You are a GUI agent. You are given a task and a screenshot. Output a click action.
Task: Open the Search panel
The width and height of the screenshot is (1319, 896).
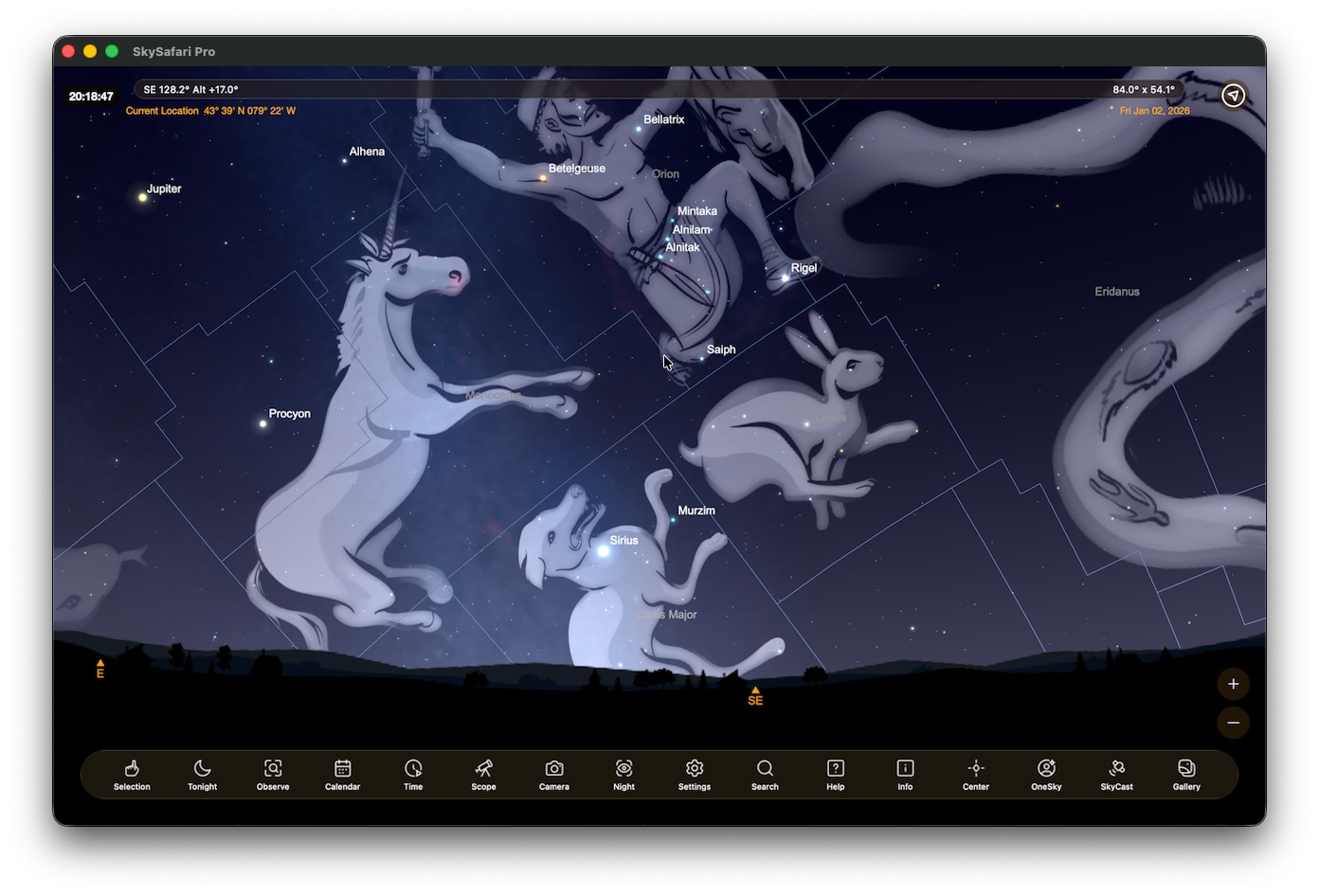(765, 774)
